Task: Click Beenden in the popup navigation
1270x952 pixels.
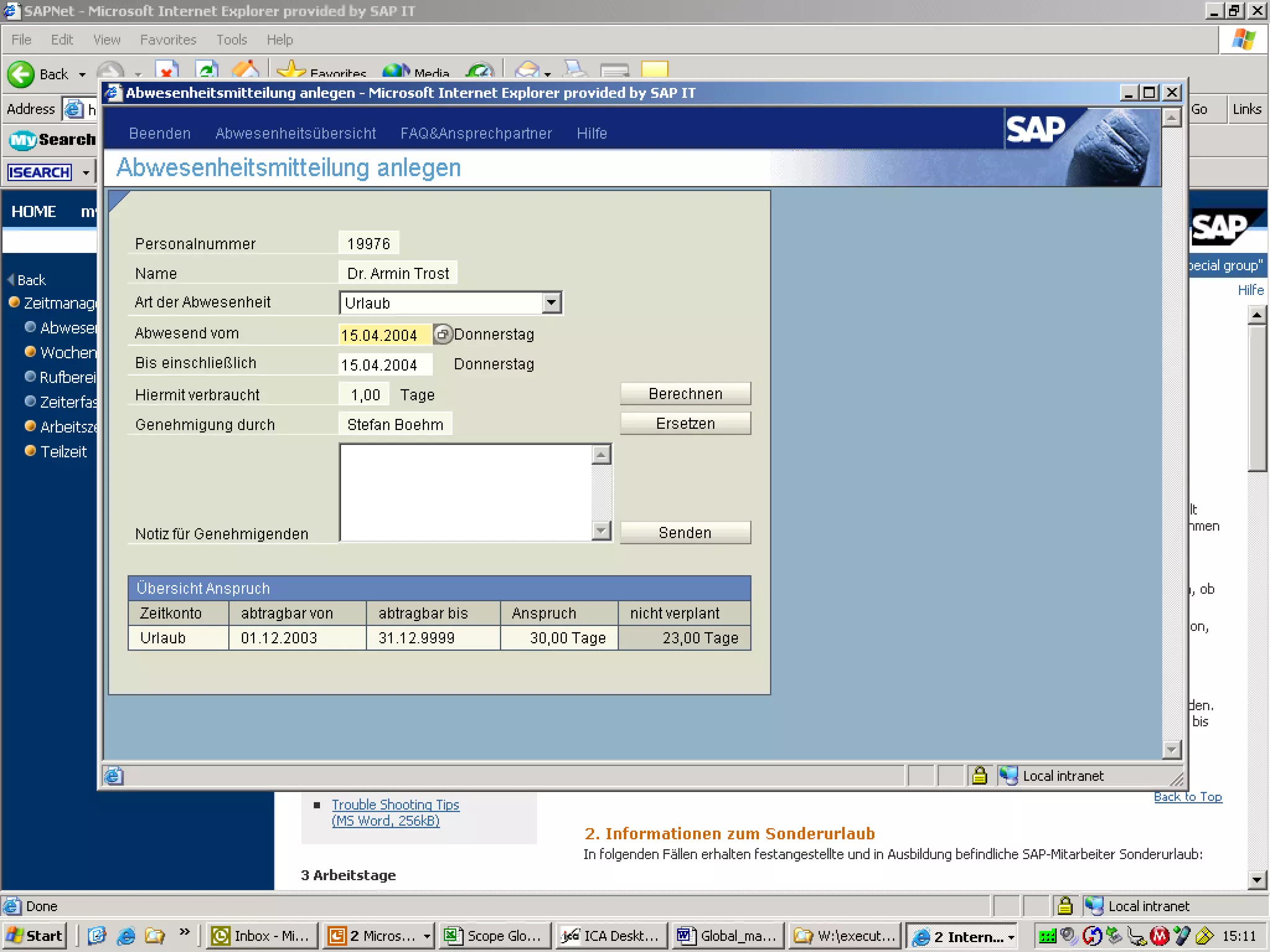Action: coord(160,133)
